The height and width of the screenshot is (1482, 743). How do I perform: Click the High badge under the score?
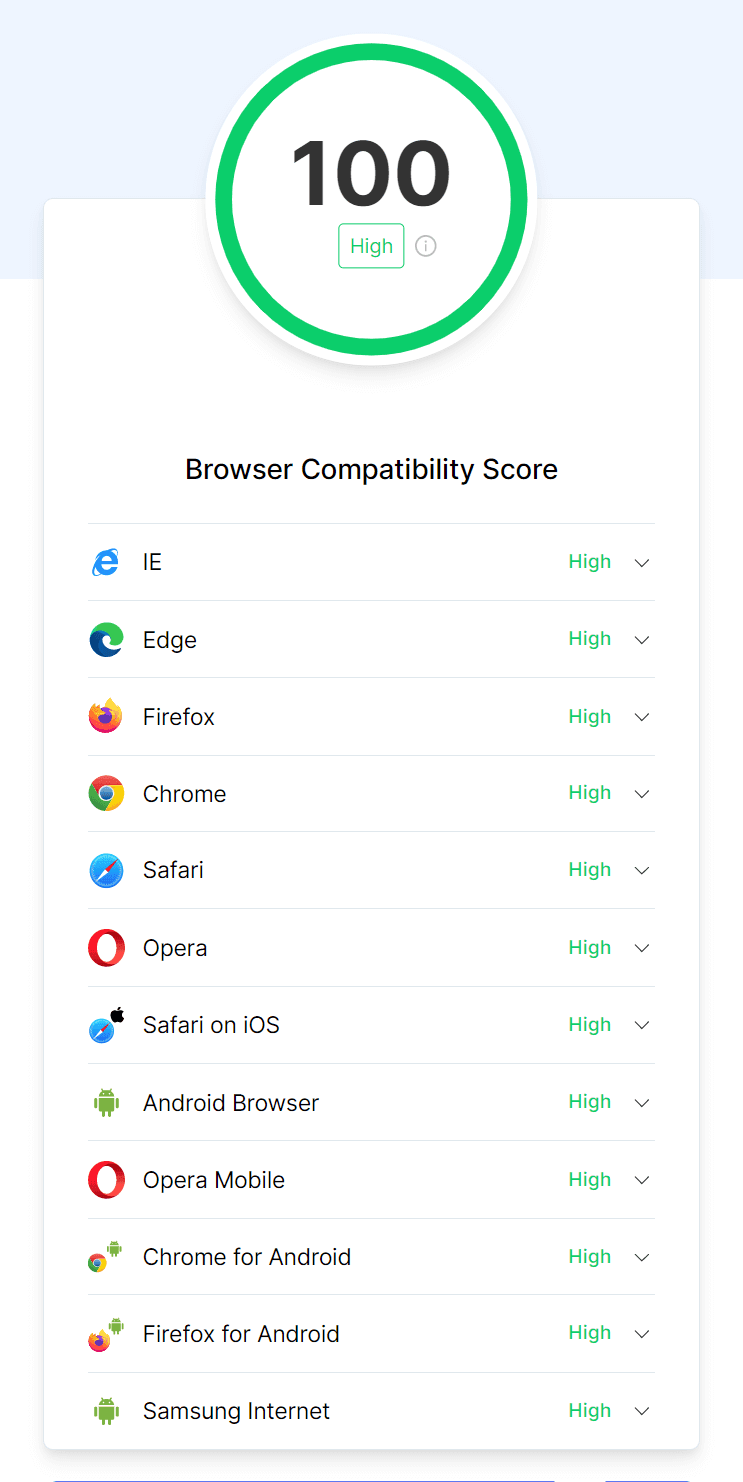[x=371, y=245]
